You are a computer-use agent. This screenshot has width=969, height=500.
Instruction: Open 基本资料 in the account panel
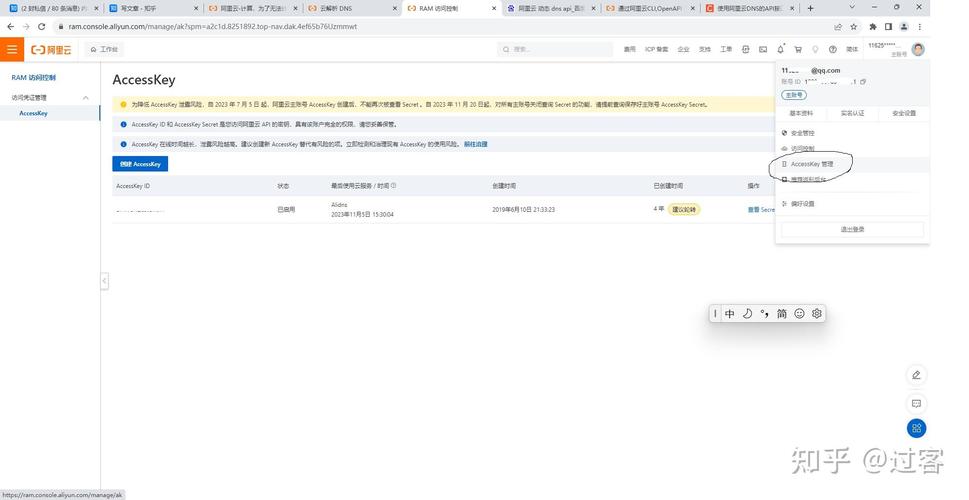pyautogui.click(x=802, y=113)
